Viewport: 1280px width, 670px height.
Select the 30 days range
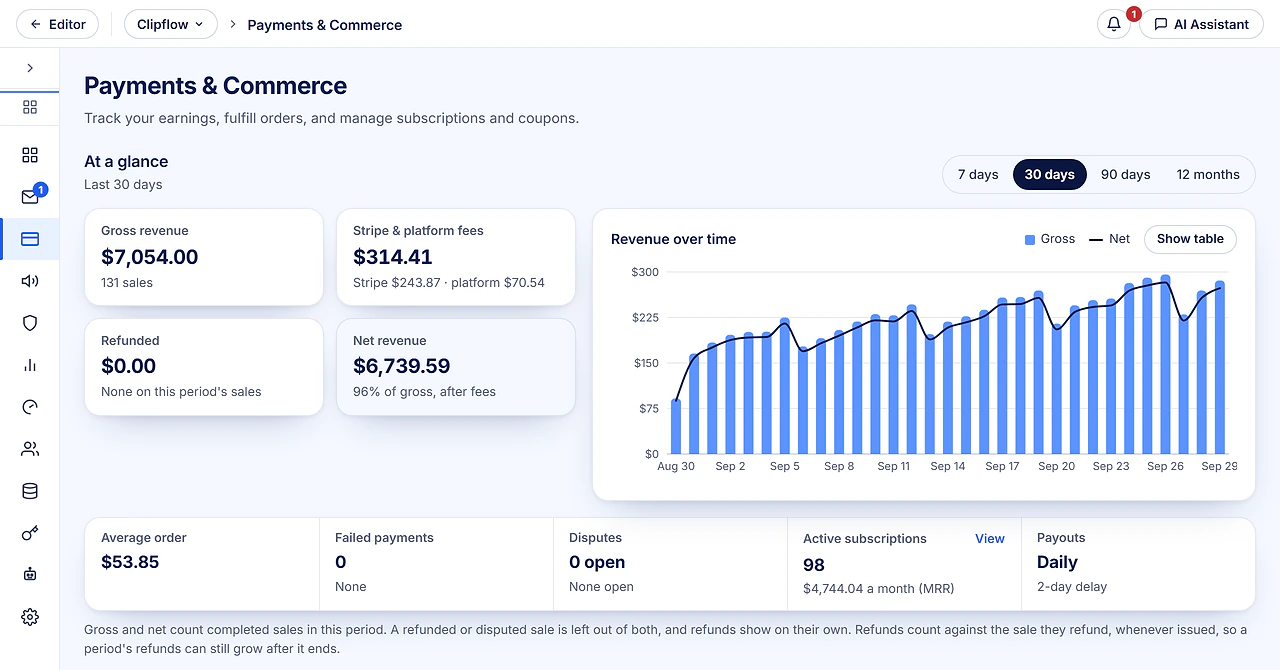pyautogui.click(x=1049, y=174)
